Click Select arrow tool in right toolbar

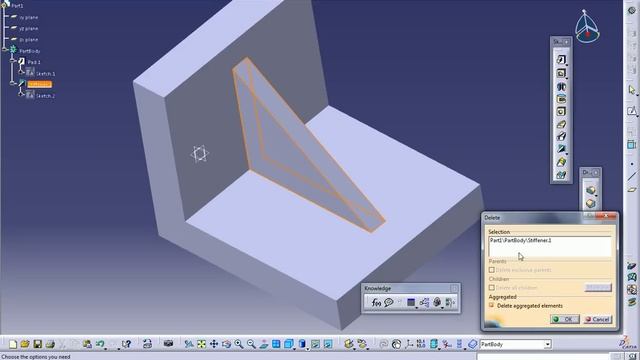pyautogui.click(x=632, y=90)
